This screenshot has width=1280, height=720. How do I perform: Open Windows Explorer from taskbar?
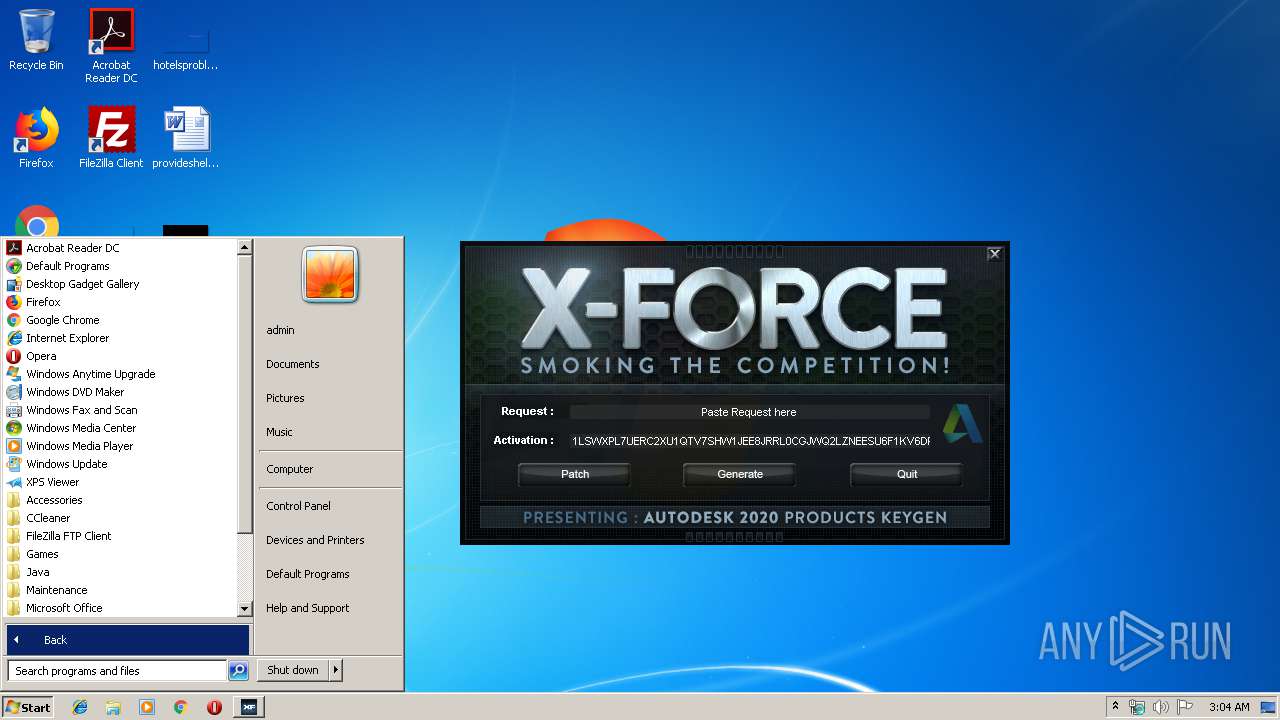[x=113, y=707]
